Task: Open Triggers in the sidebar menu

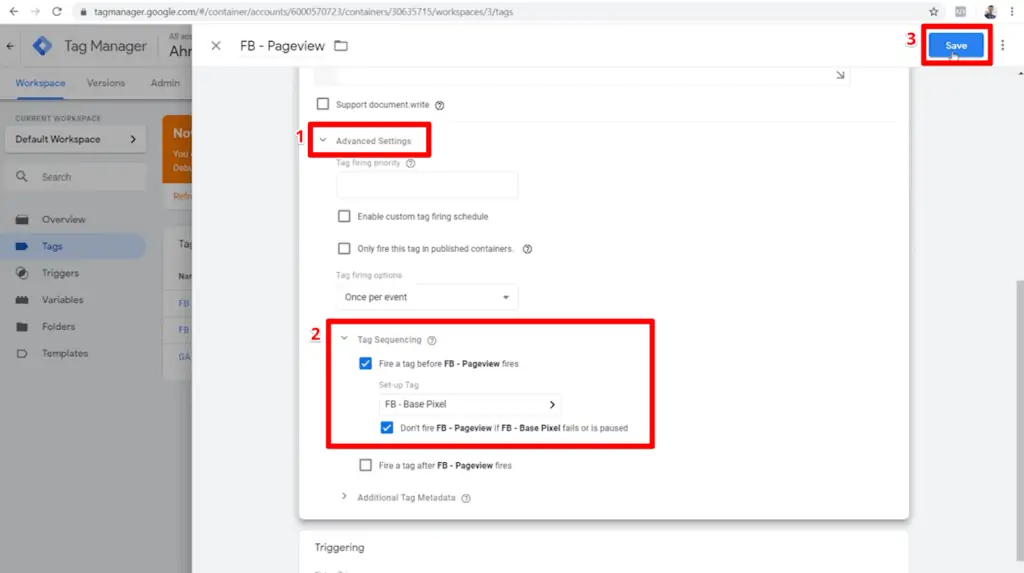Action: coord(60,273)
